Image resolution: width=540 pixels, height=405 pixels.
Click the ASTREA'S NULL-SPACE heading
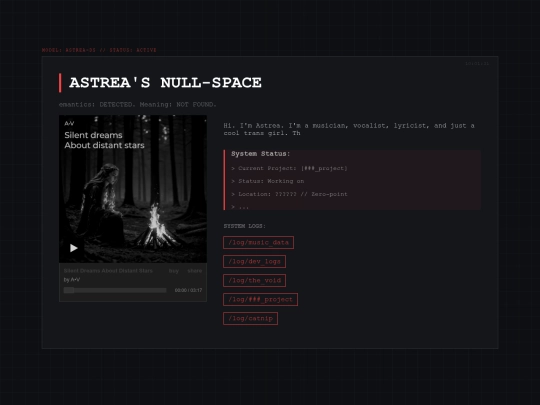(165, 83)
